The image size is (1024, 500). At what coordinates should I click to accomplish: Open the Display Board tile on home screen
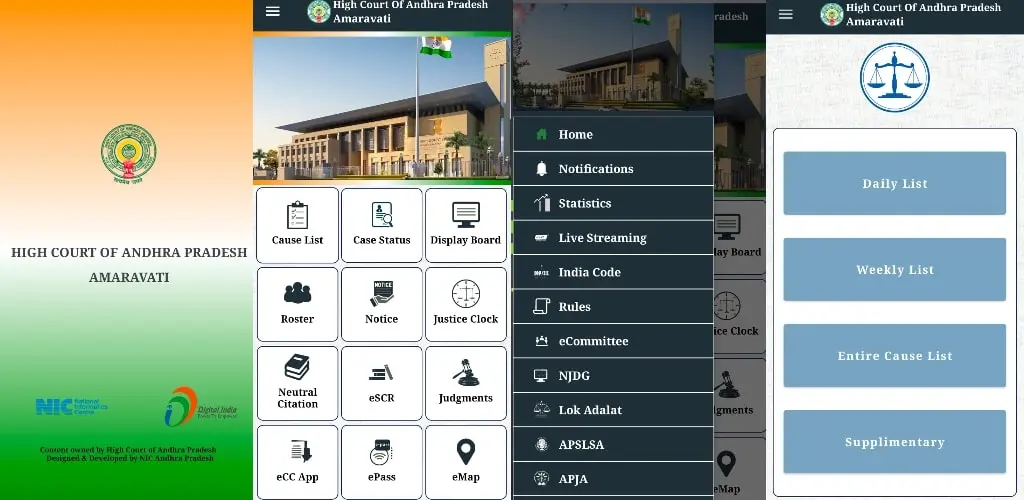466,225
